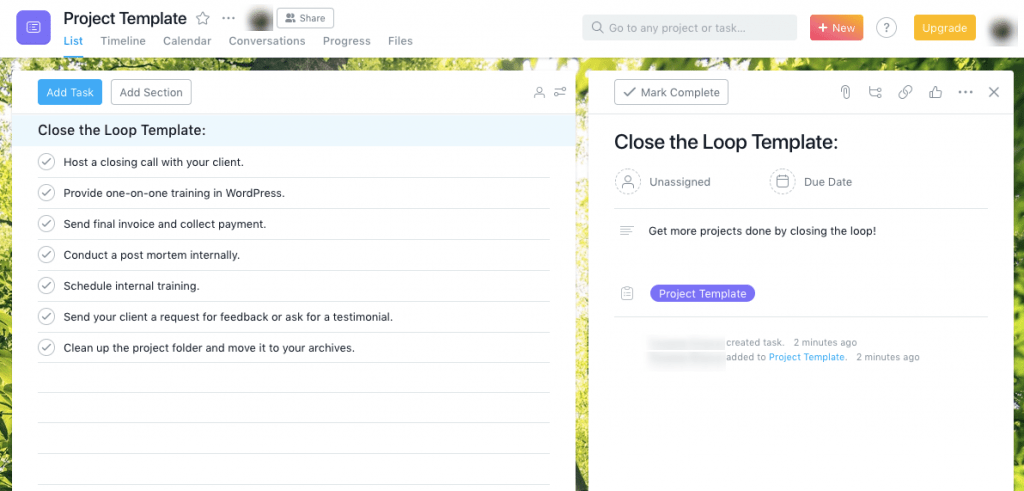Click the 'Go to any project or task' search field
The image size is (1024, 491).
point(690,28)
